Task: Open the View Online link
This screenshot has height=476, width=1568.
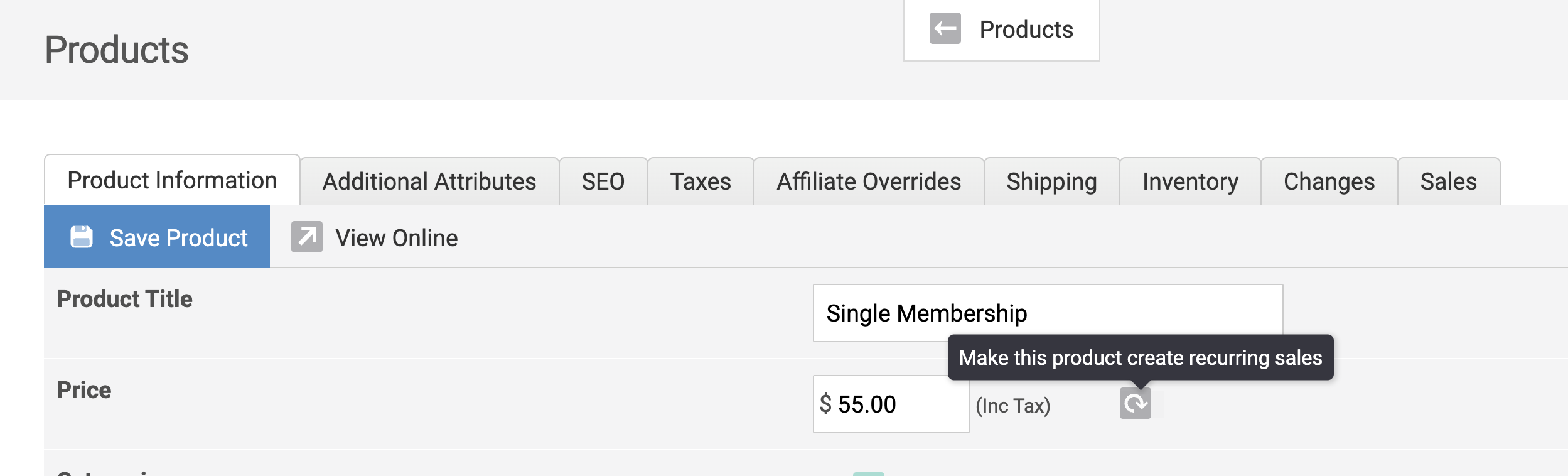Action: coord(396,238)
